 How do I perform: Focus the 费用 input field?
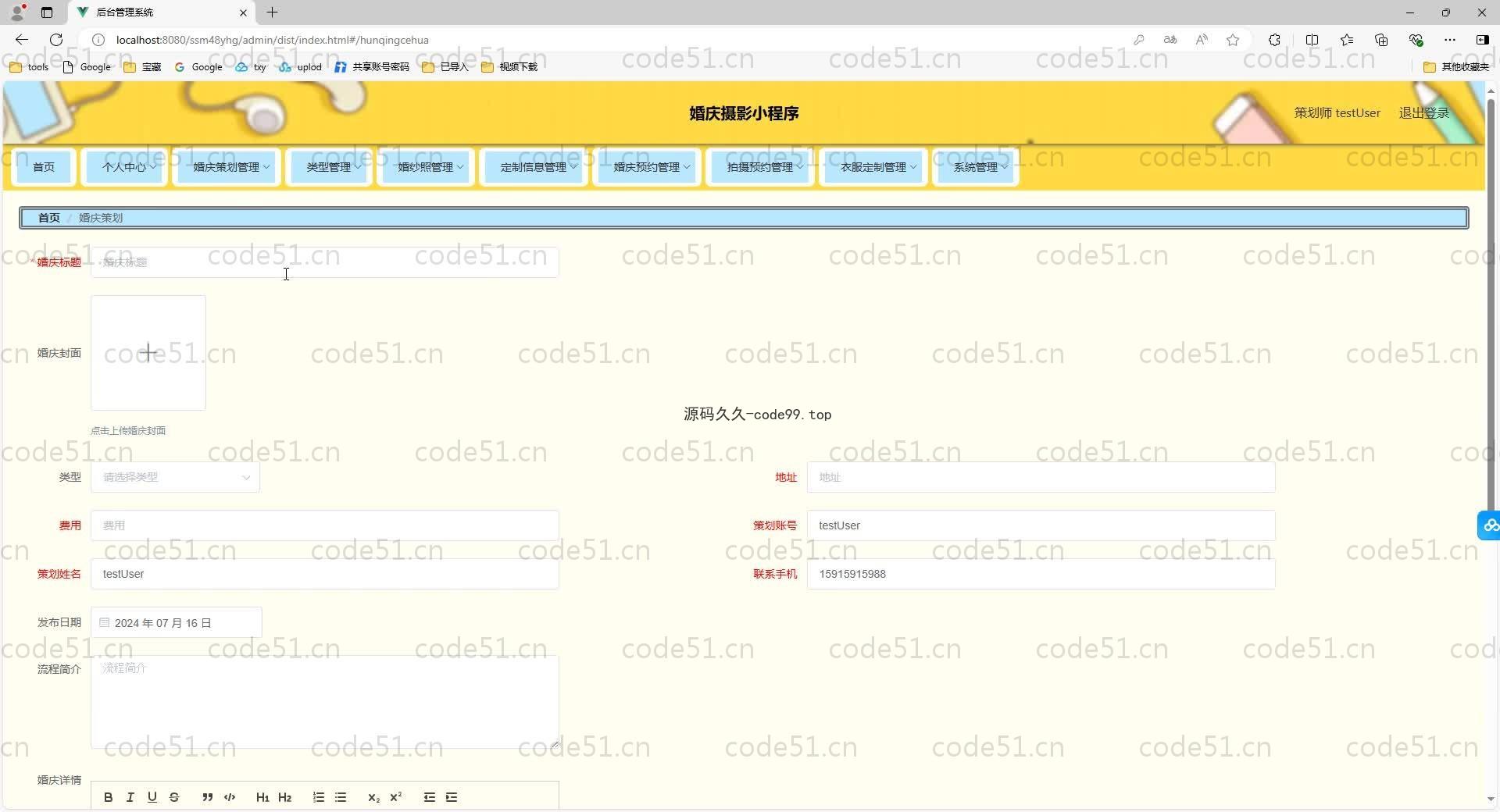tap(325, 525)
